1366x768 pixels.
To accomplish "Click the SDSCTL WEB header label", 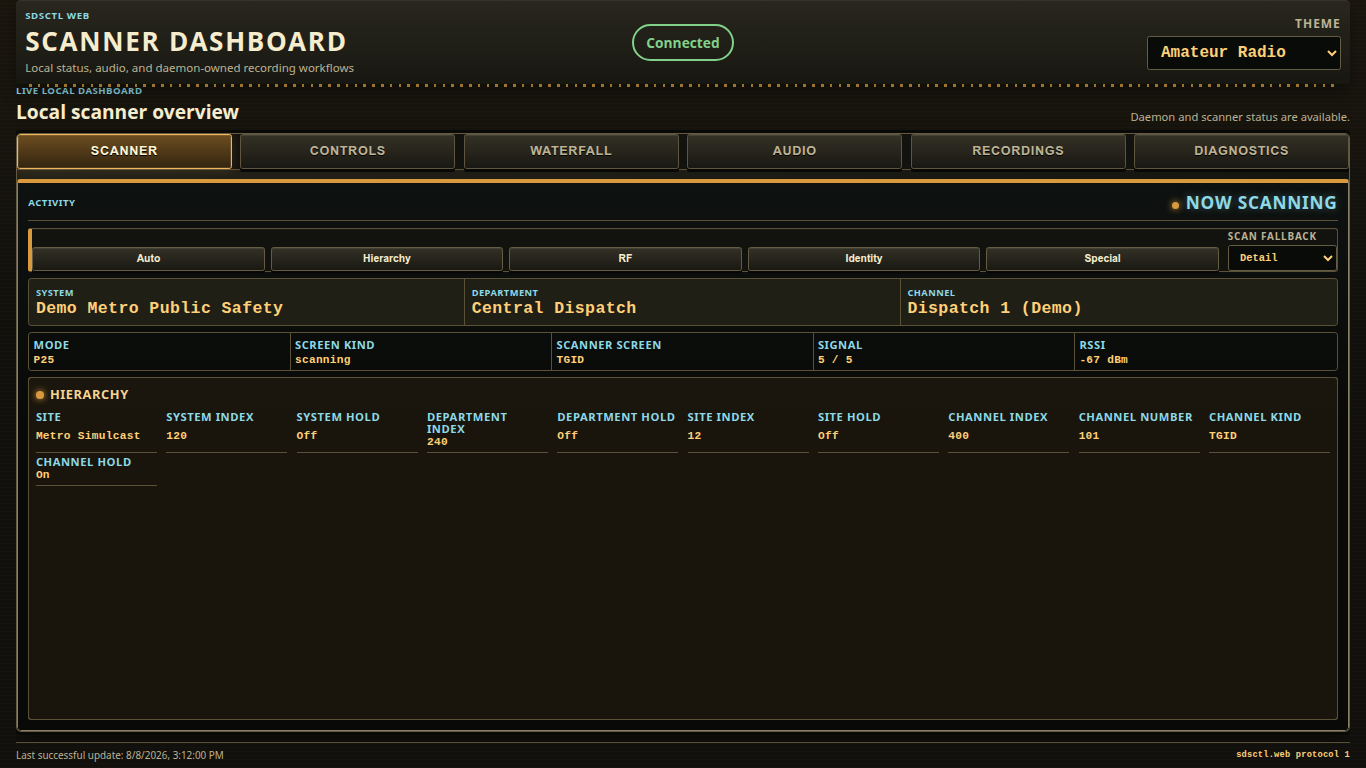I will click(57, 16).
